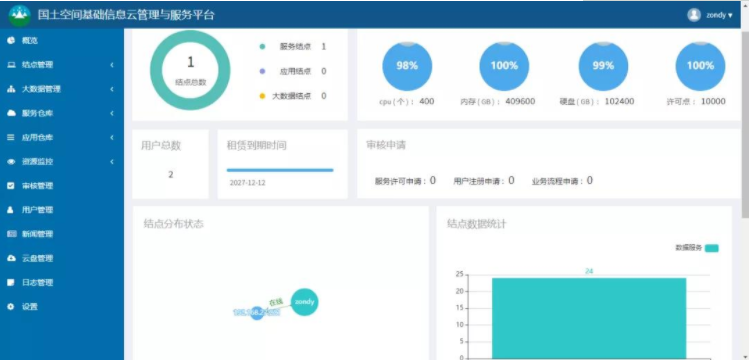Click the 设置 gear icon
The image size is (751, 360).
click(x=11, y=306)
